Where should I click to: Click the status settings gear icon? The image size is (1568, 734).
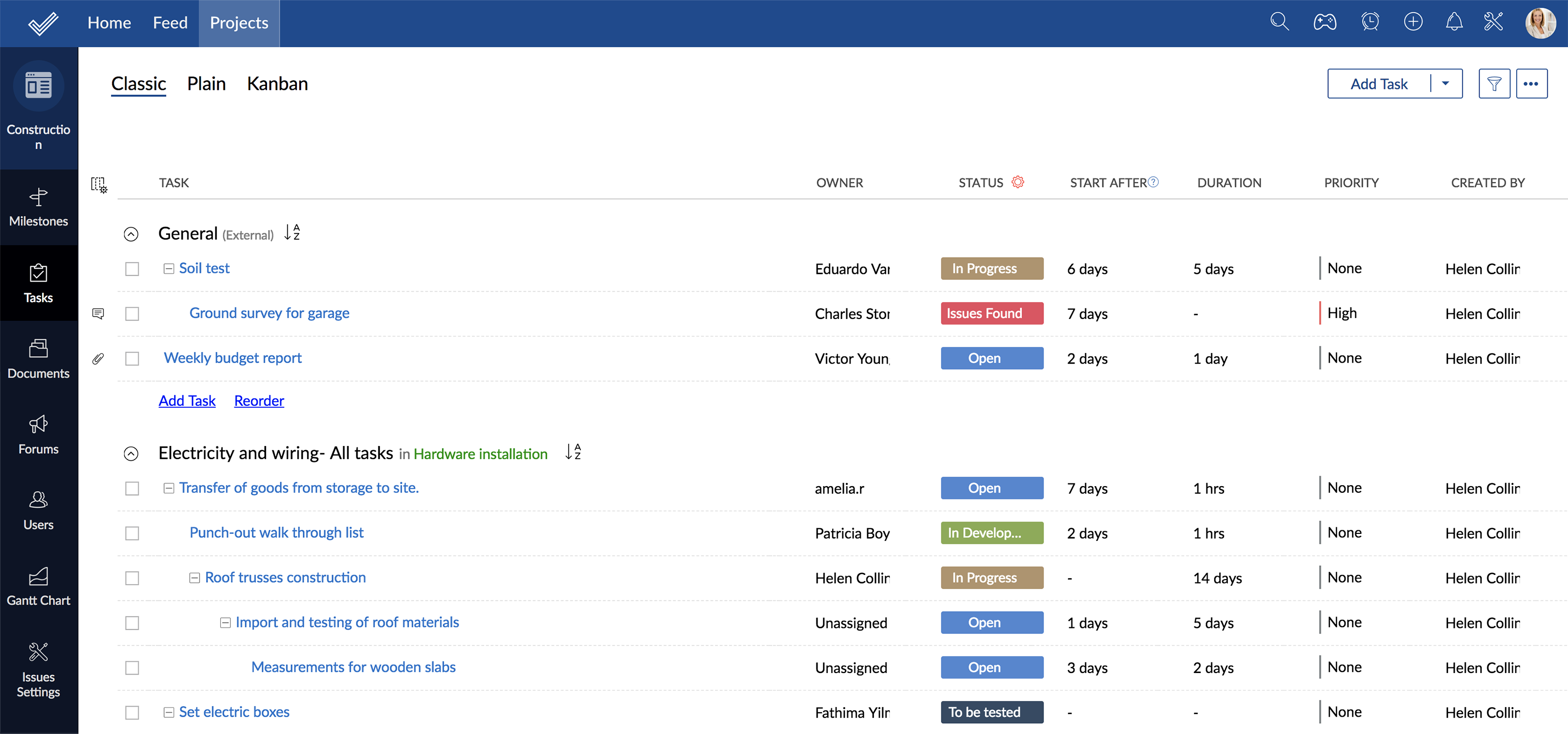click(1018, 182)
